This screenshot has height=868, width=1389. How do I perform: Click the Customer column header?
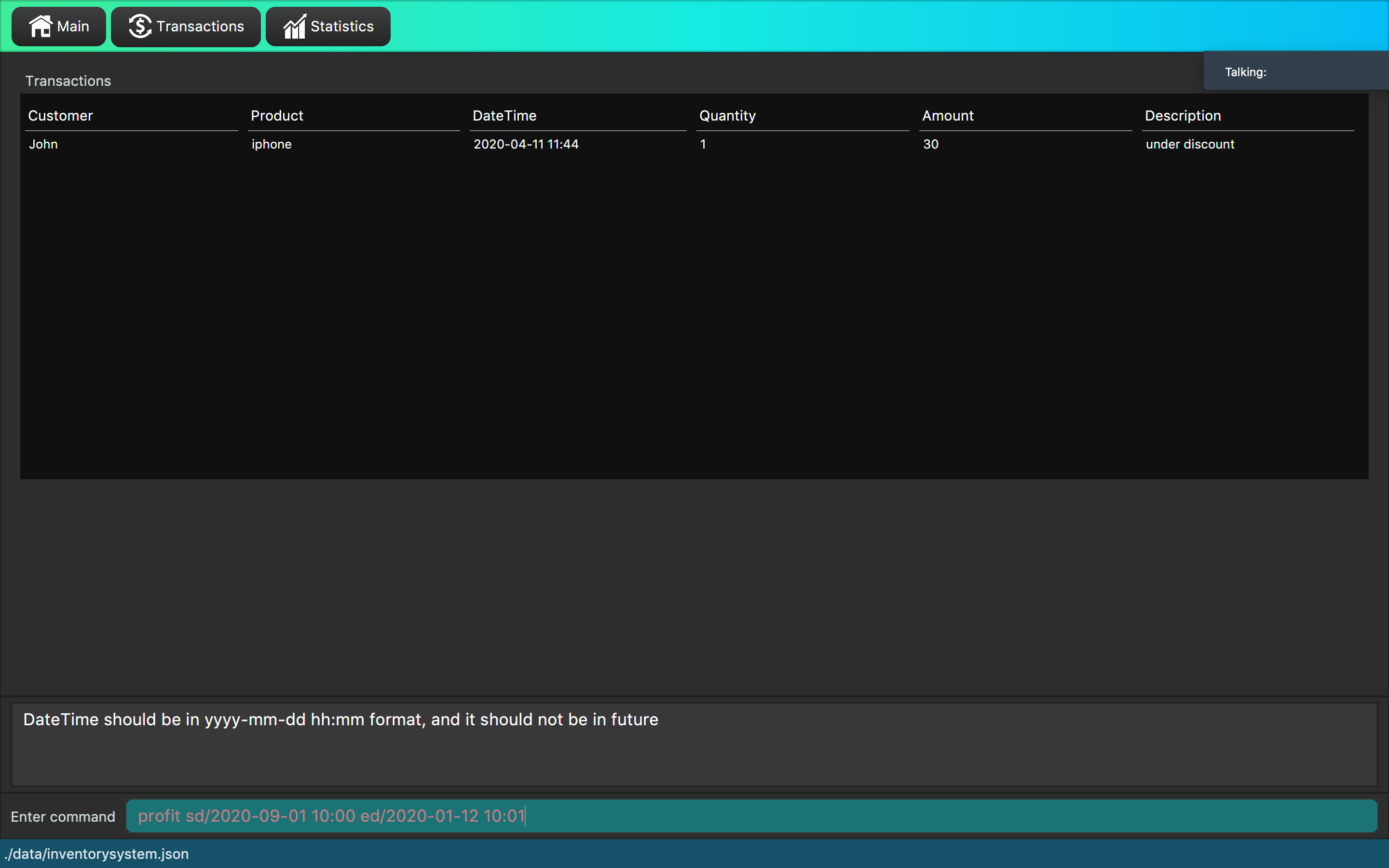click(x=60, y=115)
